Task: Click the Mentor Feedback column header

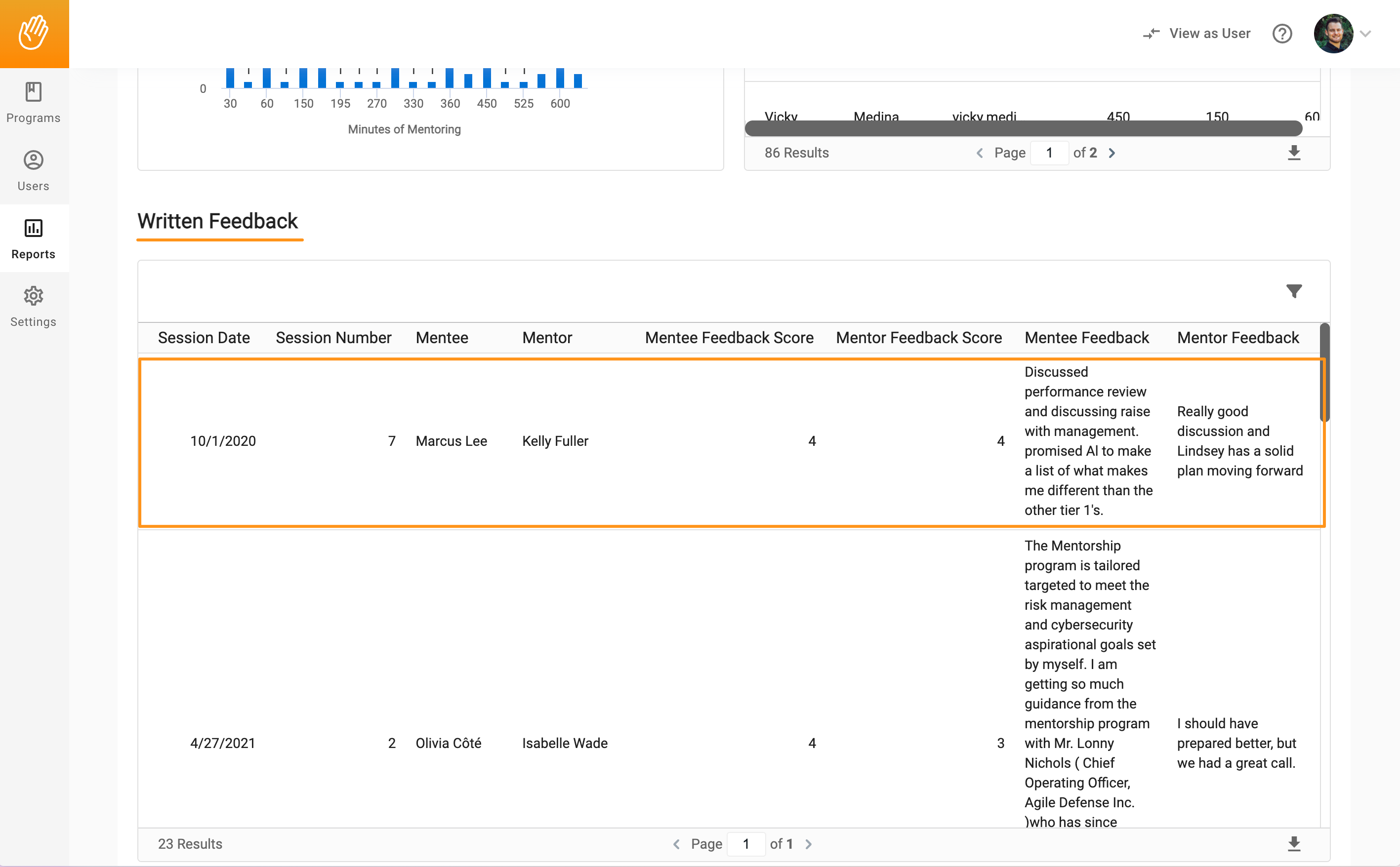Action: point(1237,338)
